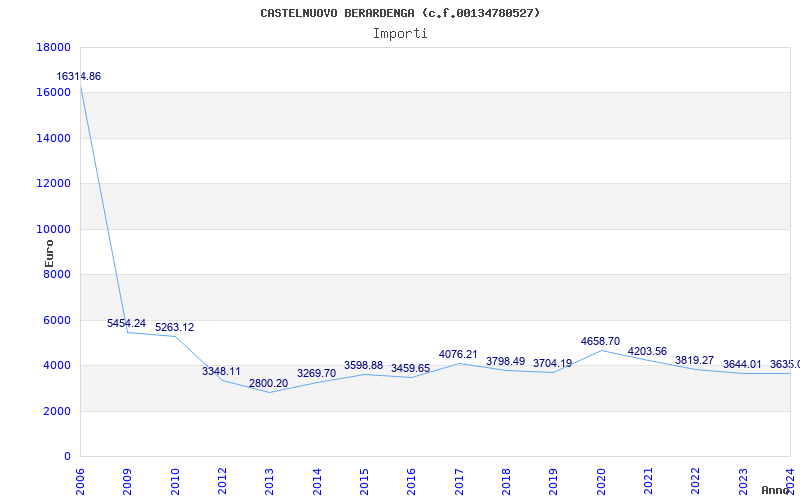The width and height of the screenshot is (800, 500).
Task: Click the 2020 x-axis year label
Action: pos(601,482)
